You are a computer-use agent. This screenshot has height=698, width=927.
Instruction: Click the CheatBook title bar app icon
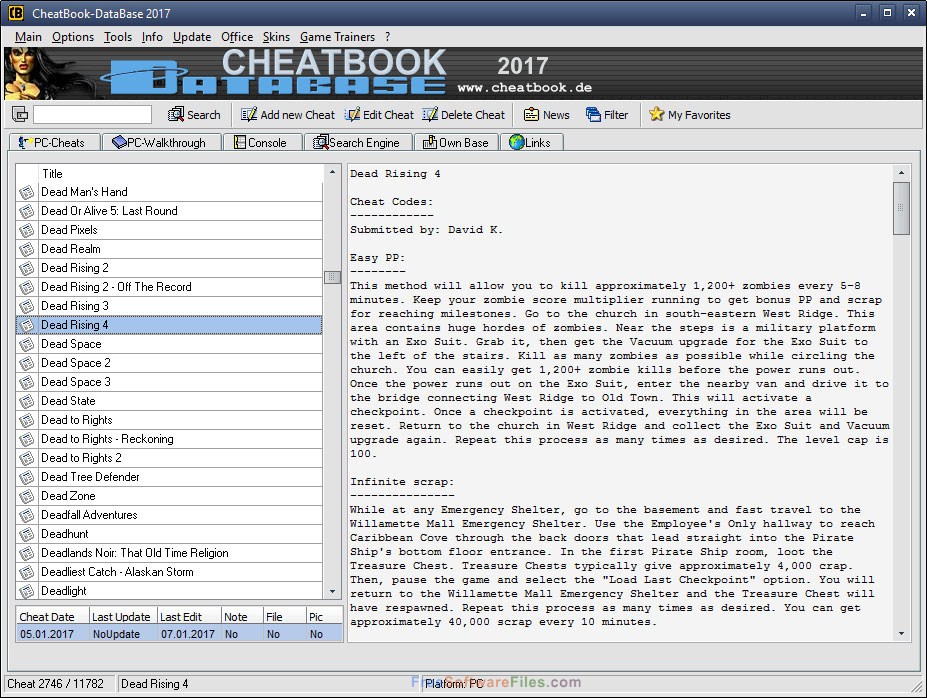[x=15, y=12]
